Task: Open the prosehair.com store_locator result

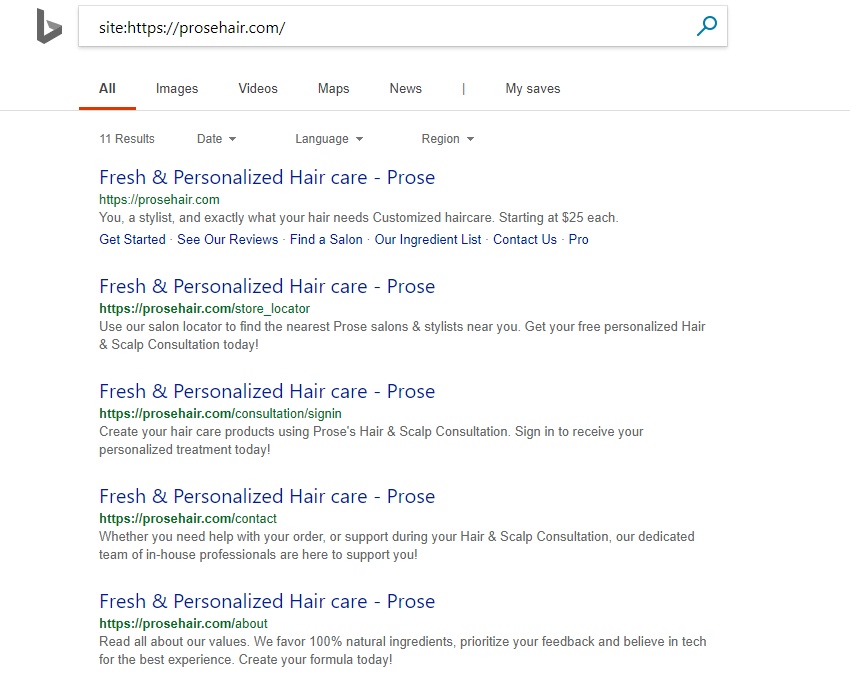Action: point(267,286)
